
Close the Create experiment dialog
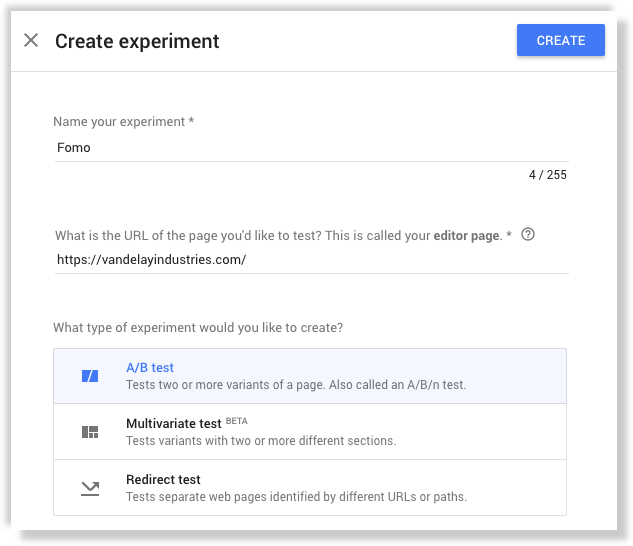[x=31, y=40]
